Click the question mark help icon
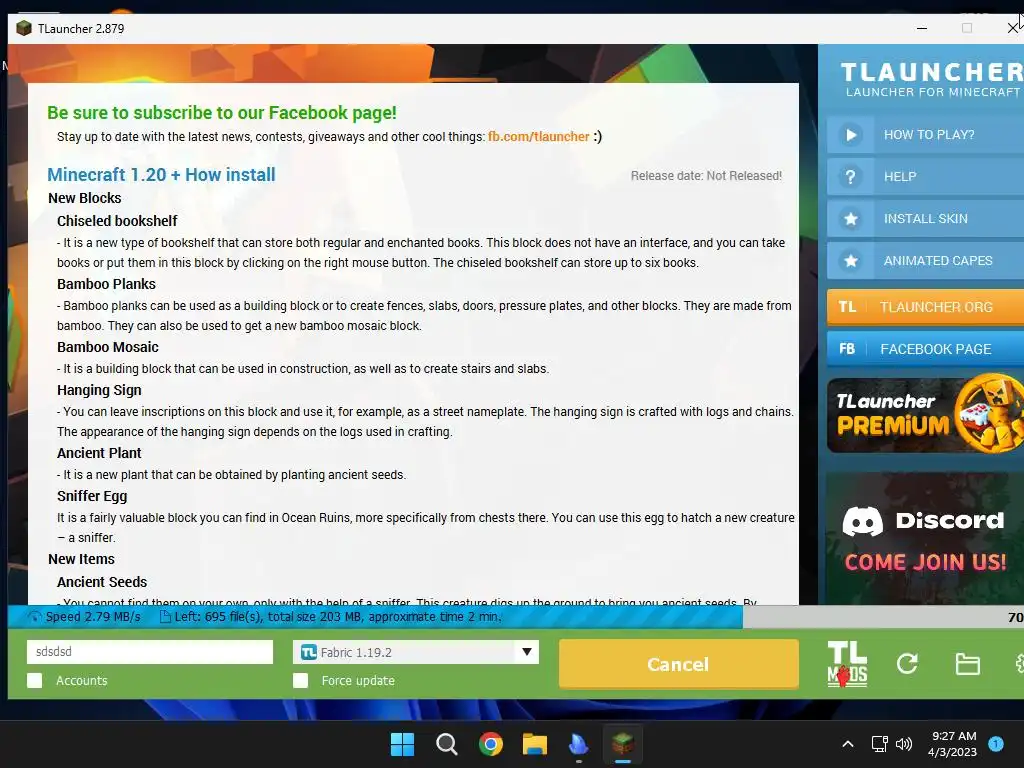The width and height of the screenshot is (1024, 768). (850, 177)
